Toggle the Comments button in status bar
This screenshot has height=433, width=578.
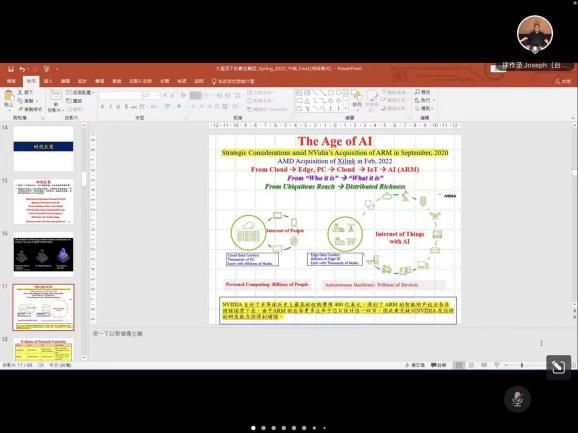click(438, 365)
